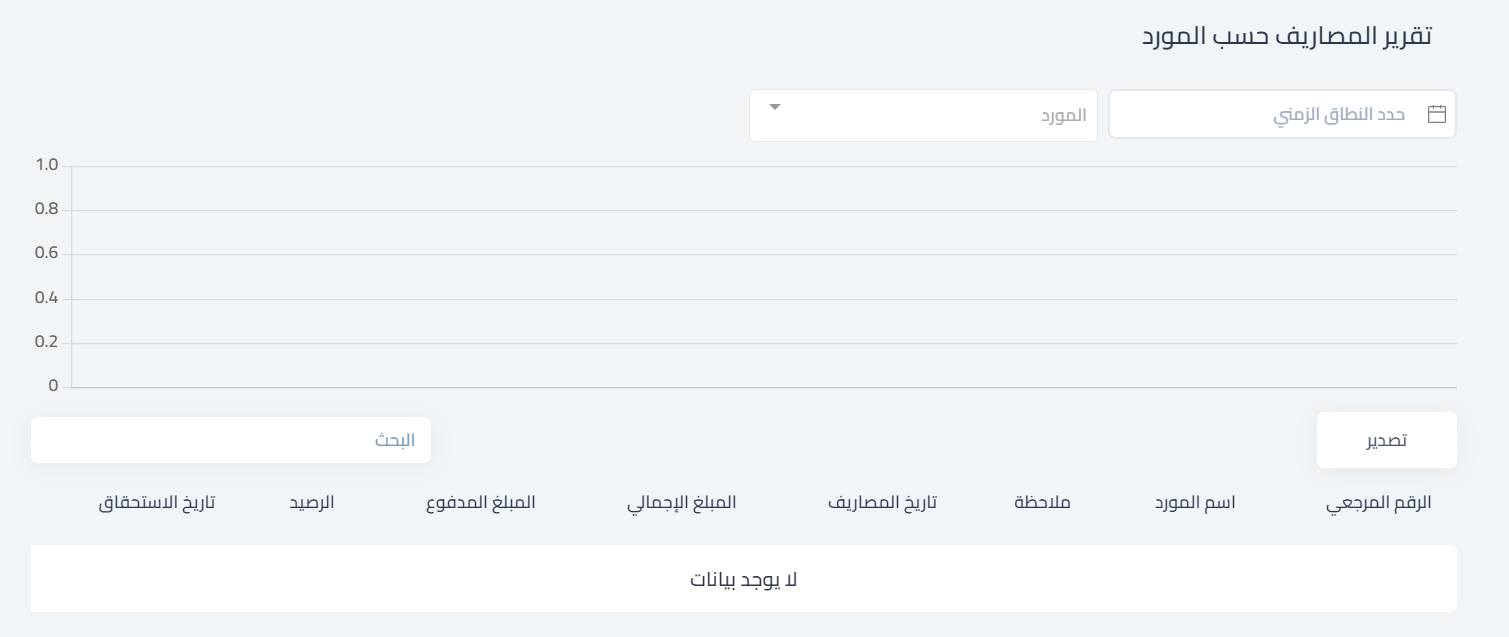Sort by اسم المورد column header
This screenshot has width=1509, height=637.
[x=1195, y=502]
